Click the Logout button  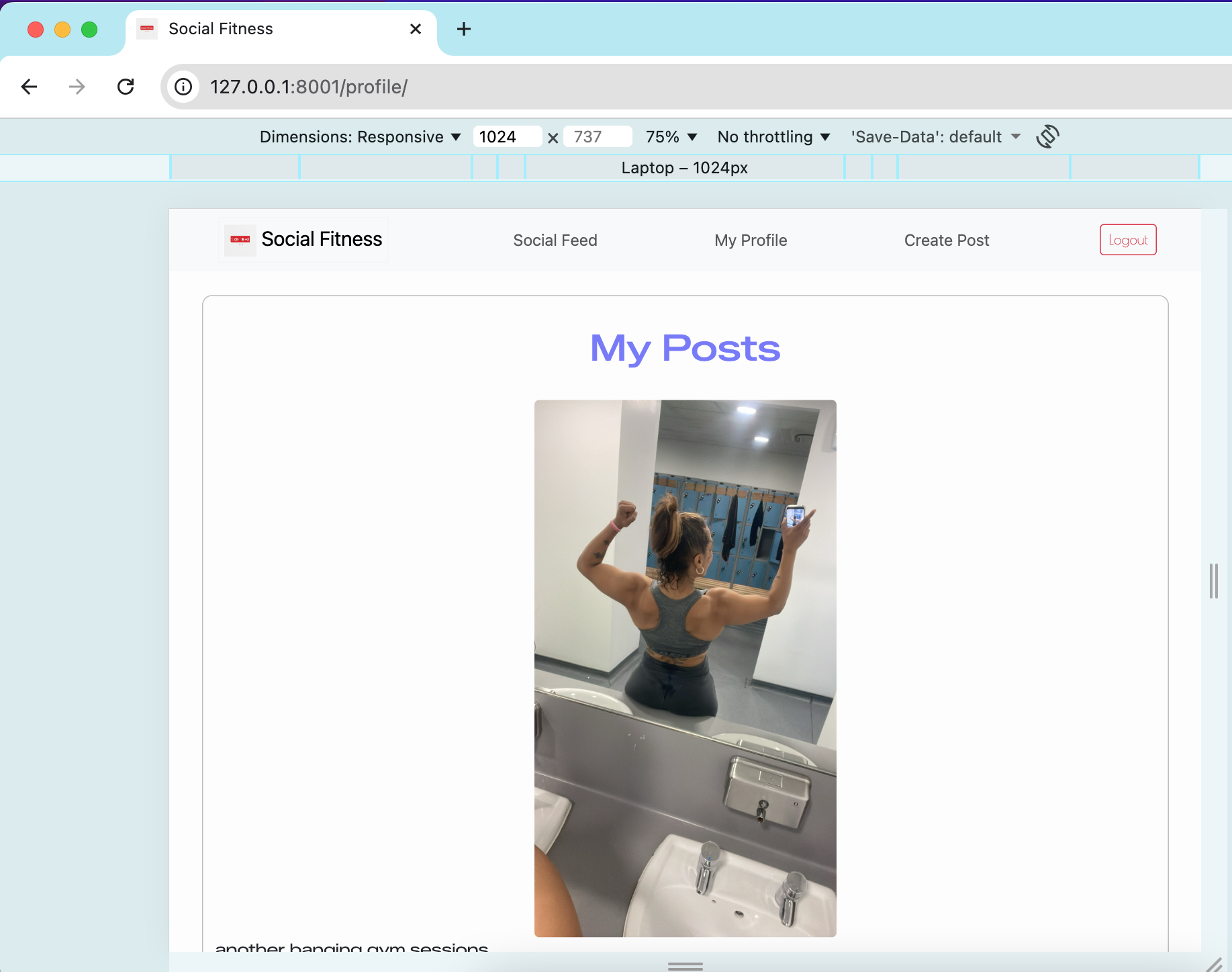pyautogui.click(x=1127, y=239)
